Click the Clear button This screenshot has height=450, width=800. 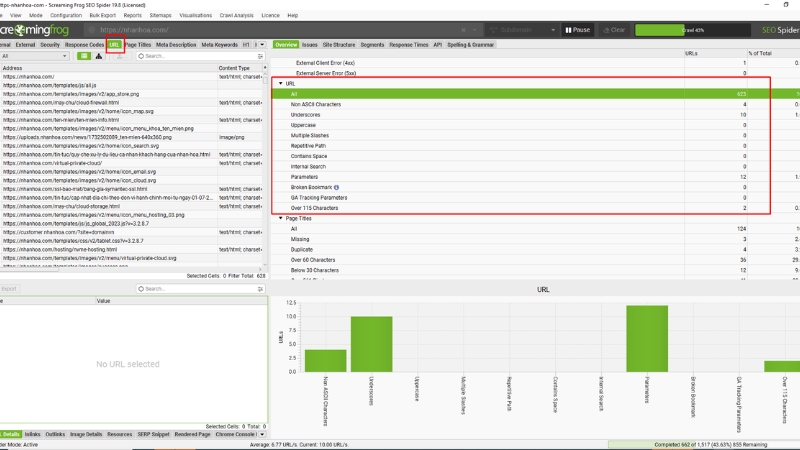[614, 30]
